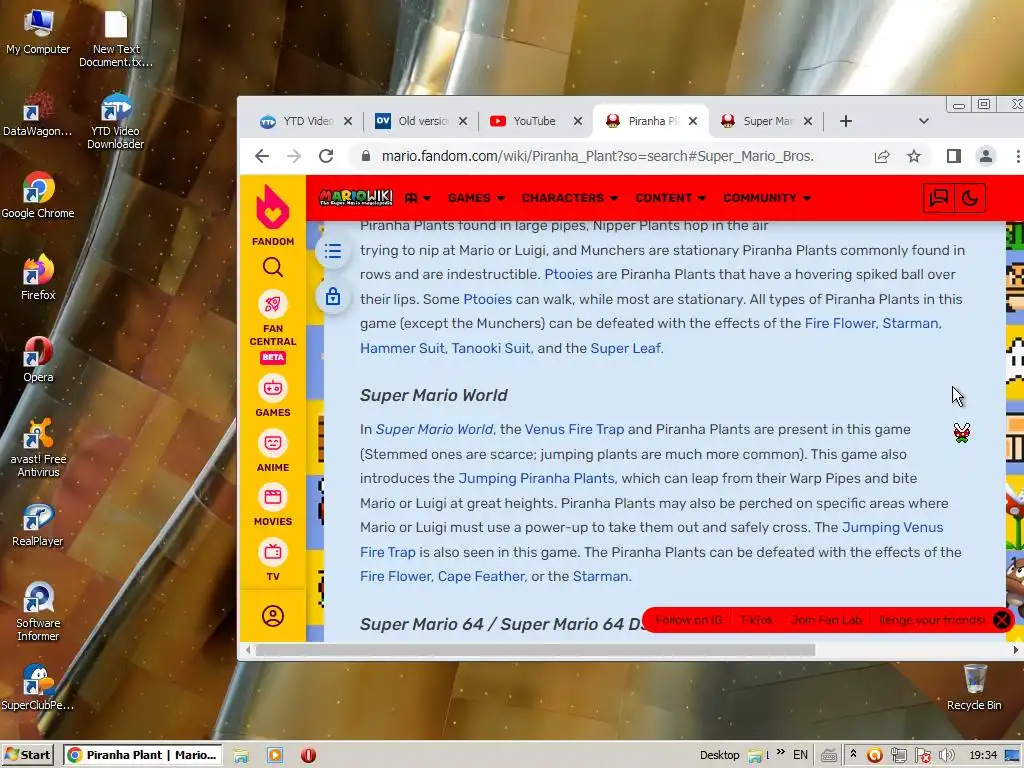This screenshot has width=1024, height=768.
Task: Open the Movies section in Fandom sidebar
Action: [273, 505]
